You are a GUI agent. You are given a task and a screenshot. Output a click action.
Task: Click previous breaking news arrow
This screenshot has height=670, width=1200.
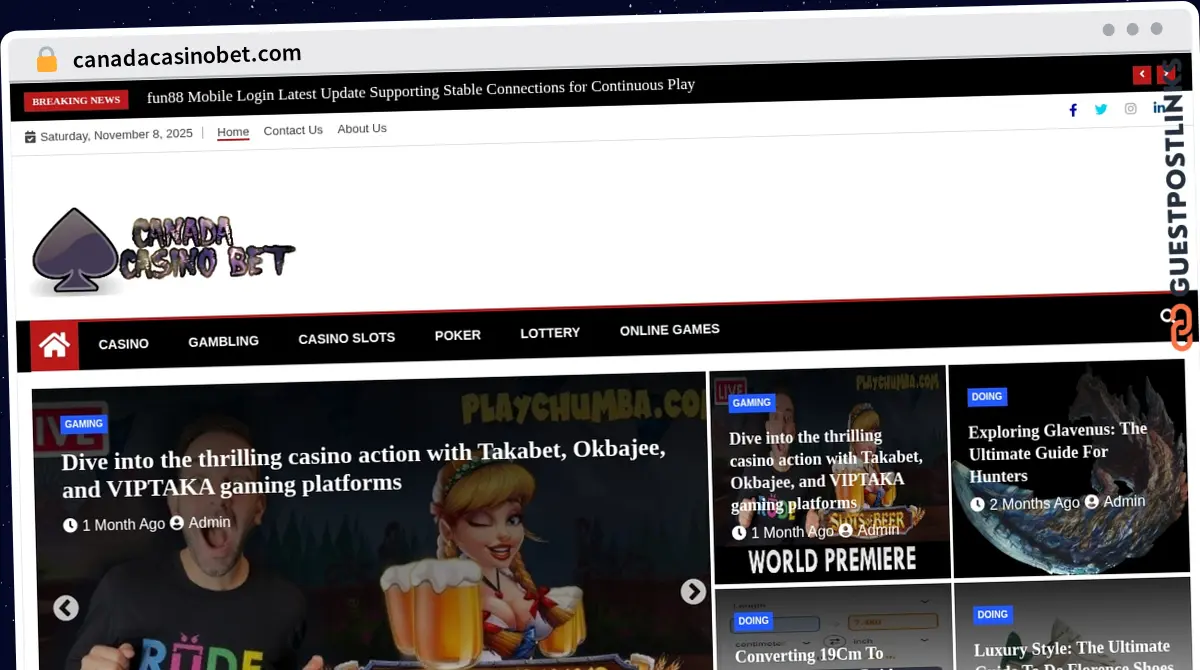(1141, 75)
